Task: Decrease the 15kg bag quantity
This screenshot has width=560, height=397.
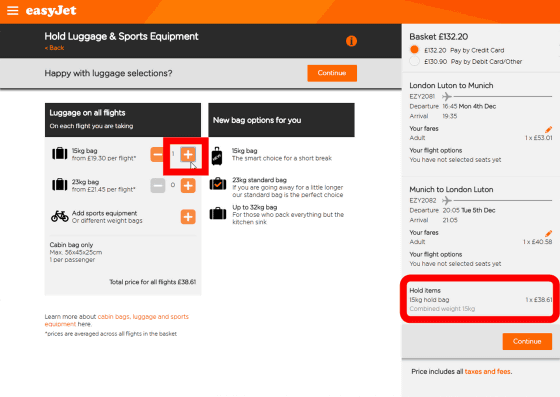Action: 158,155
